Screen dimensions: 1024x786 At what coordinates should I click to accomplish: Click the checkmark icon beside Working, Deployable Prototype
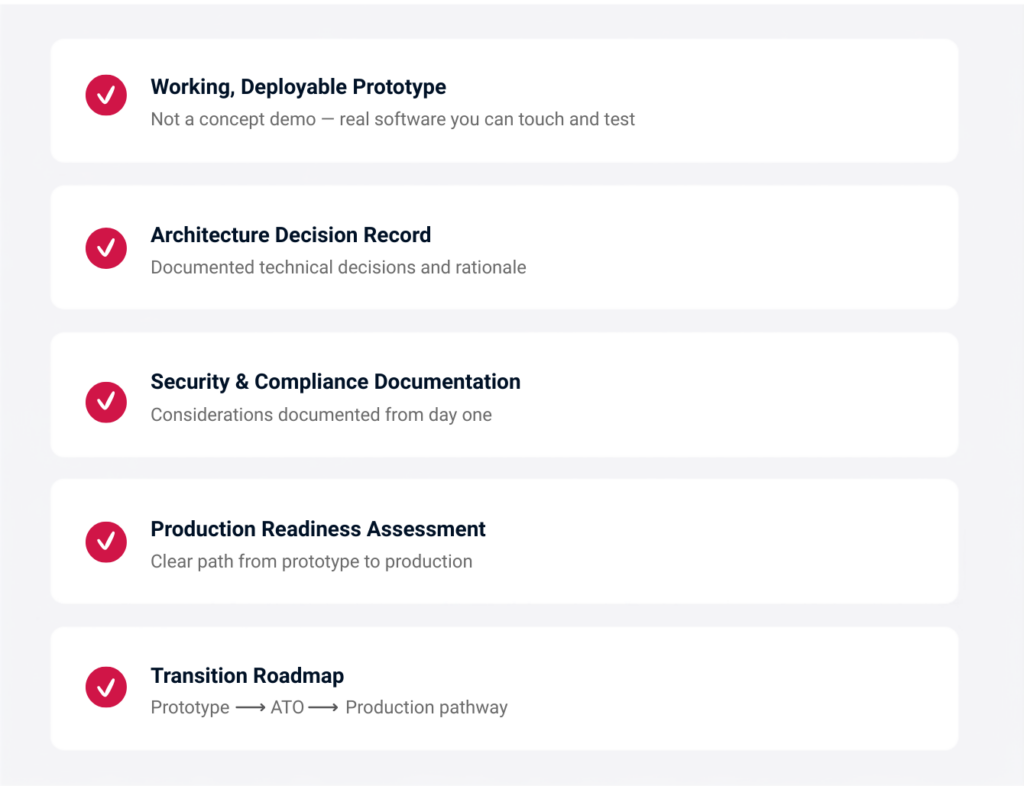click(x=106, y=95)
